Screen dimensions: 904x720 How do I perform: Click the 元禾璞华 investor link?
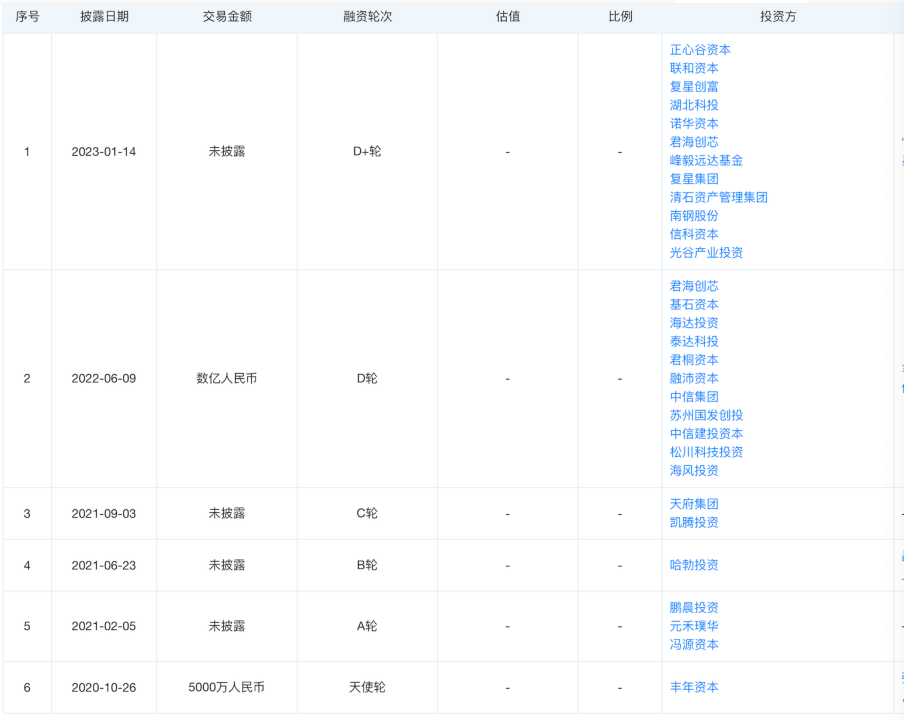[x=694, y=626]
